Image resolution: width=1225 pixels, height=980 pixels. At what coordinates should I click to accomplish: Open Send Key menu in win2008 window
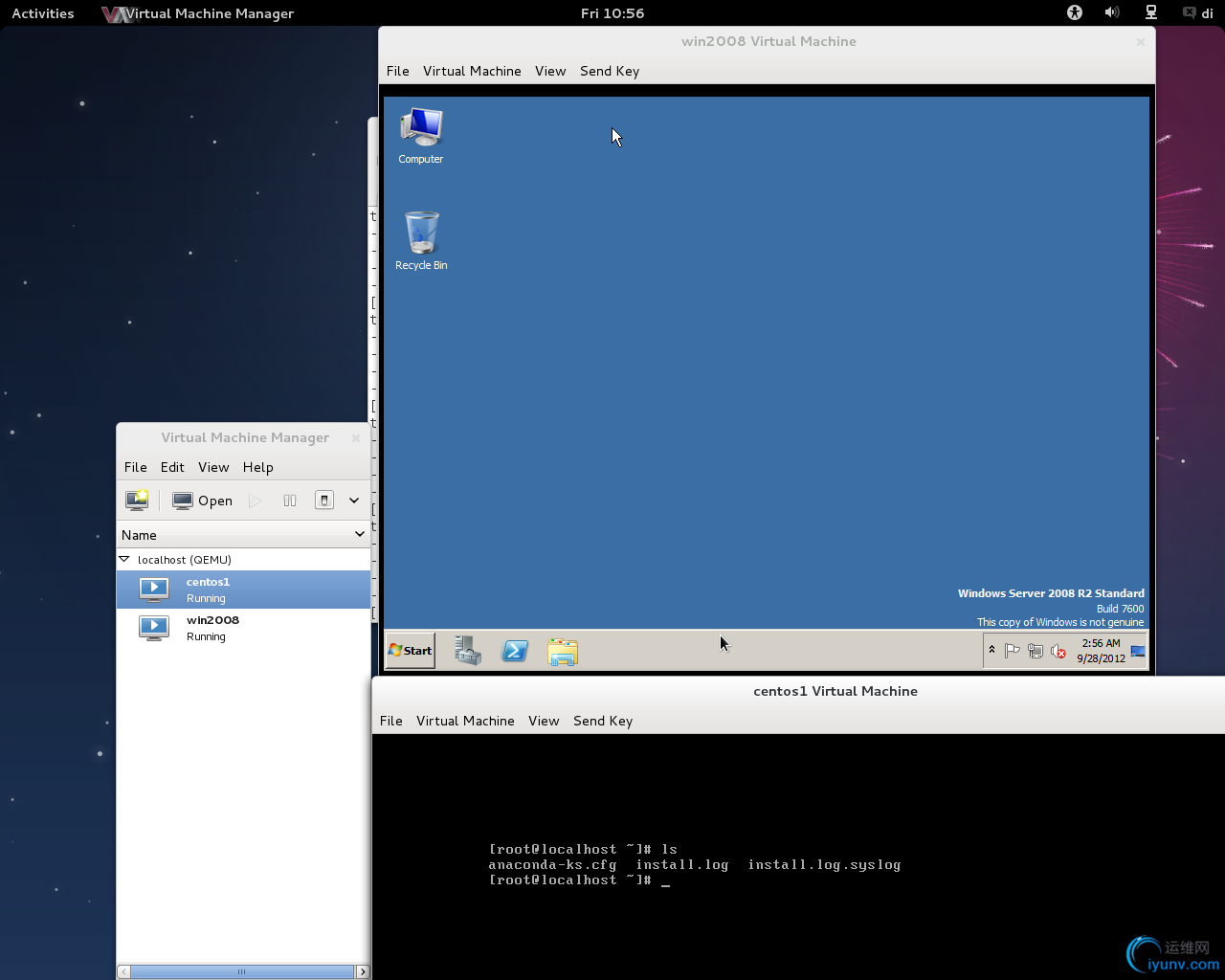click(x=610, y=71)
